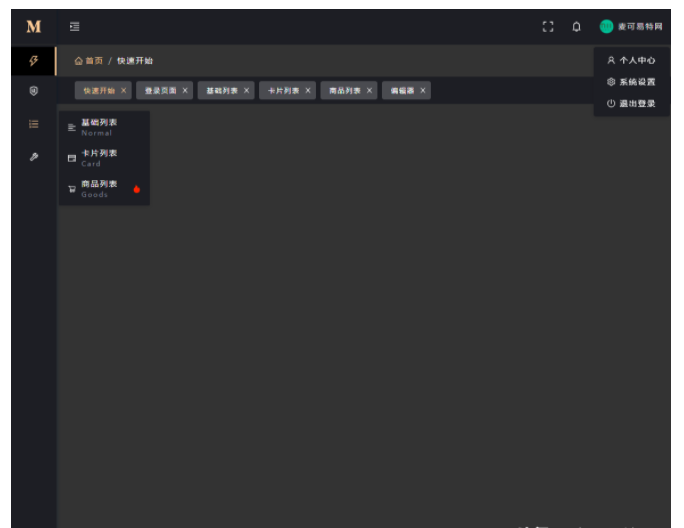Close the 登录页面 tab
The height and width of the screenshot is (528, 684).
(185, 90)
